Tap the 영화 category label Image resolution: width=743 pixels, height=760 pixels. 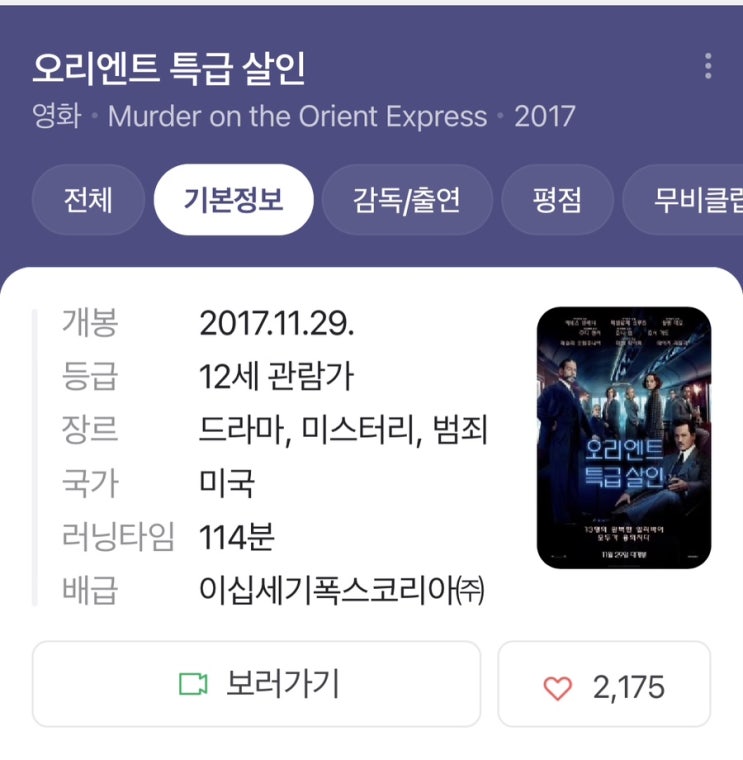pos(57,116)
